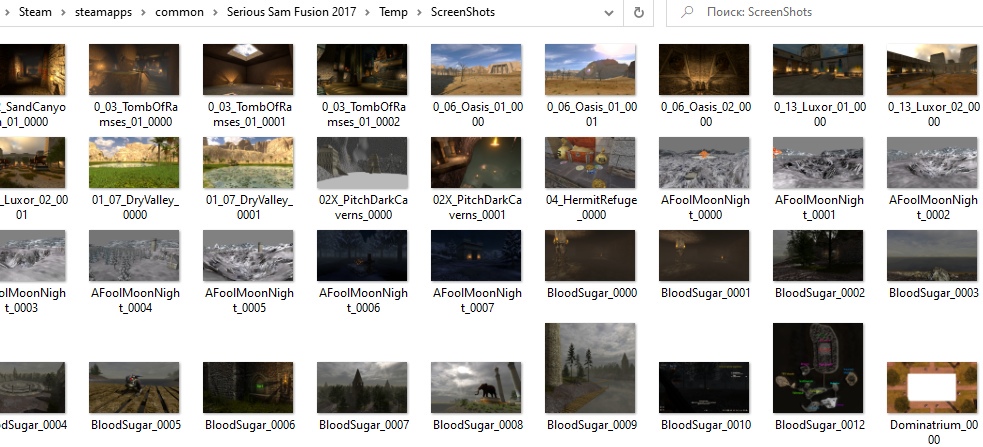Viewport: 983px width, 447px height.
Task: Open the address bar history dropdown
Action: (608, 13)
